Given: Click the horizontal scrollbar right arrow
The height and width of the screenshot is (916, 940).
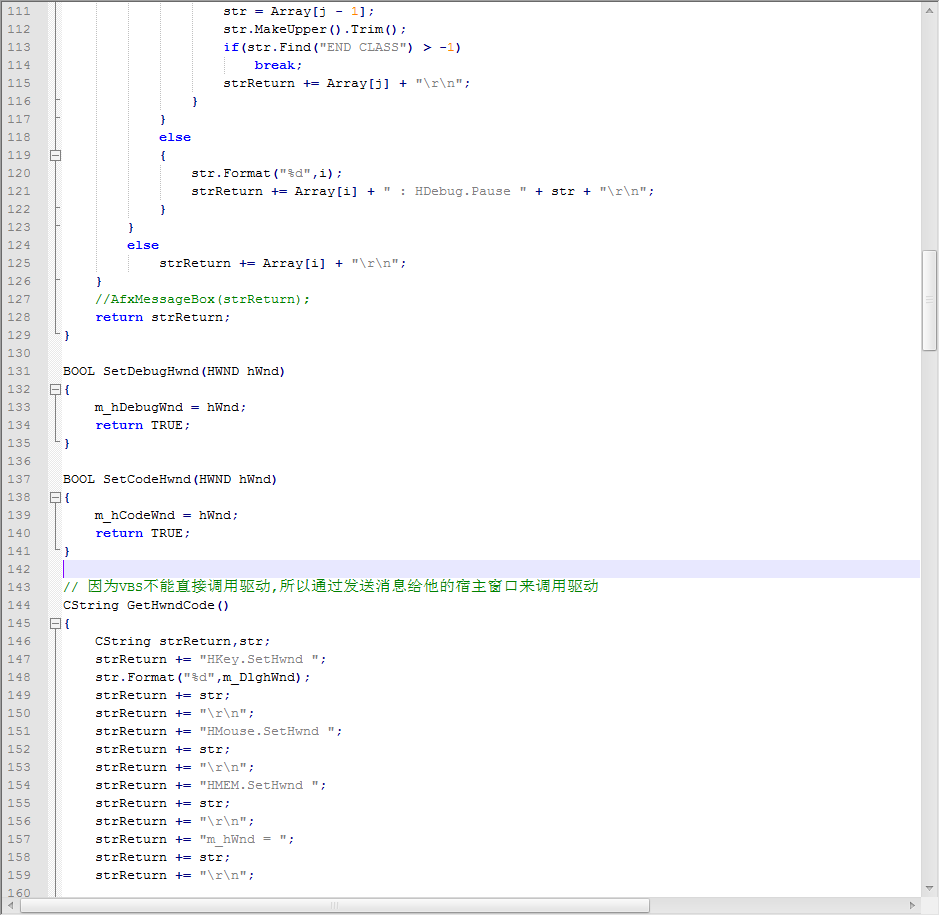Looking at the screenshot, I should point(912,905).
